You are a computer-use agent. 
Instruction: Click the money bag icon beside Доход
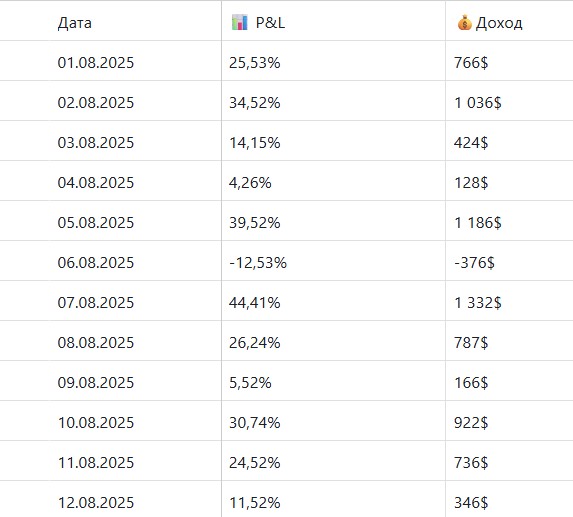(464, 23)
